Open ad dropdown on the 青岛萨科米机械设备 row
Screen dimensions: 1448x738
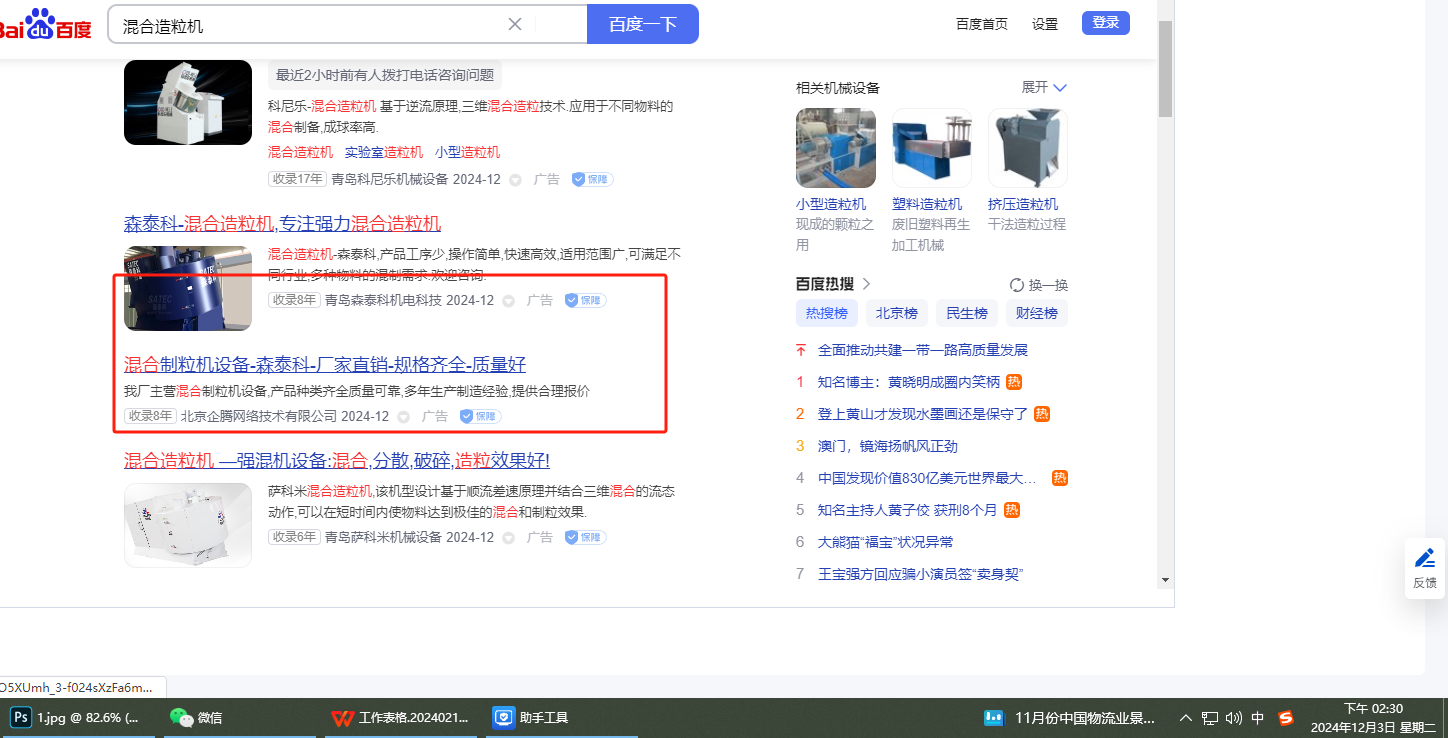(x=509, y=538)
